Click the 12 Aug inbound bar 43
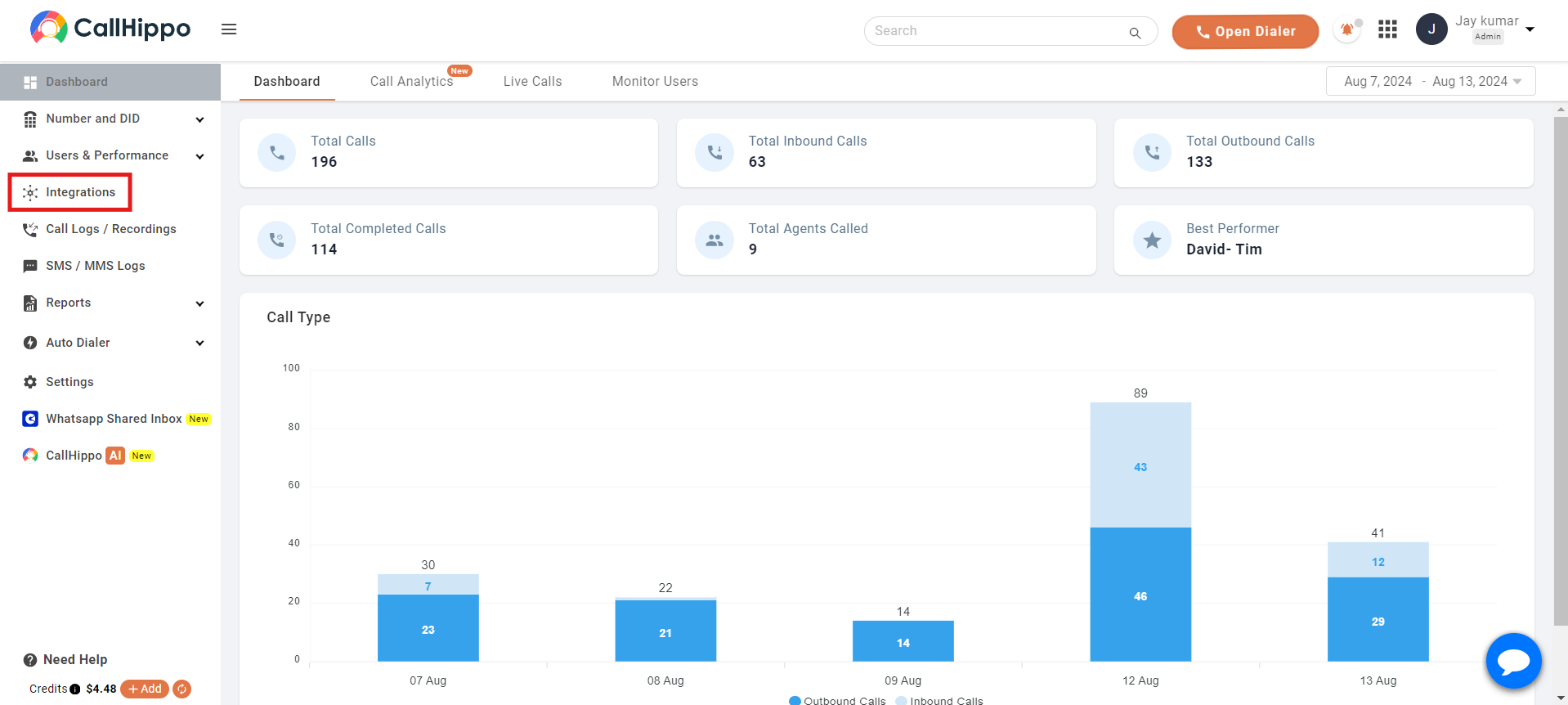The image size is (1568, 705). pyautogui.click(x=1140, y=465)
